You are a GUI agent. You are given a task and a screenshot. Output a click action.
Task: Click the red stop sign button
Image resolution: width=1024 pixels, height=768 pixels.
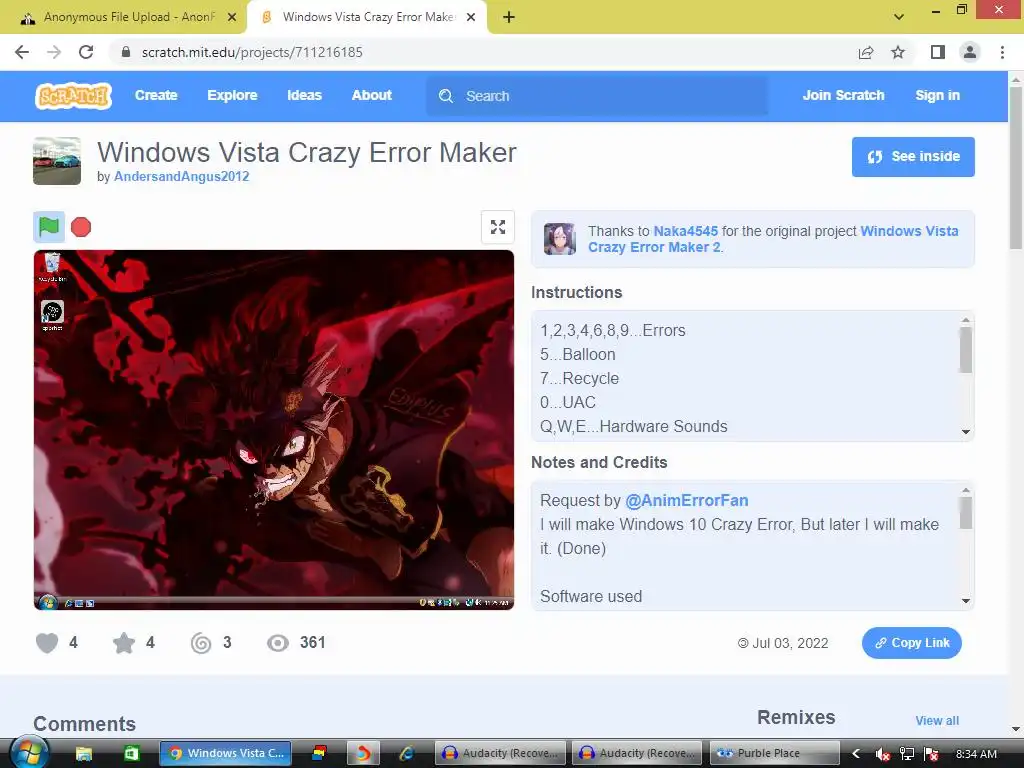click(81, 227)
